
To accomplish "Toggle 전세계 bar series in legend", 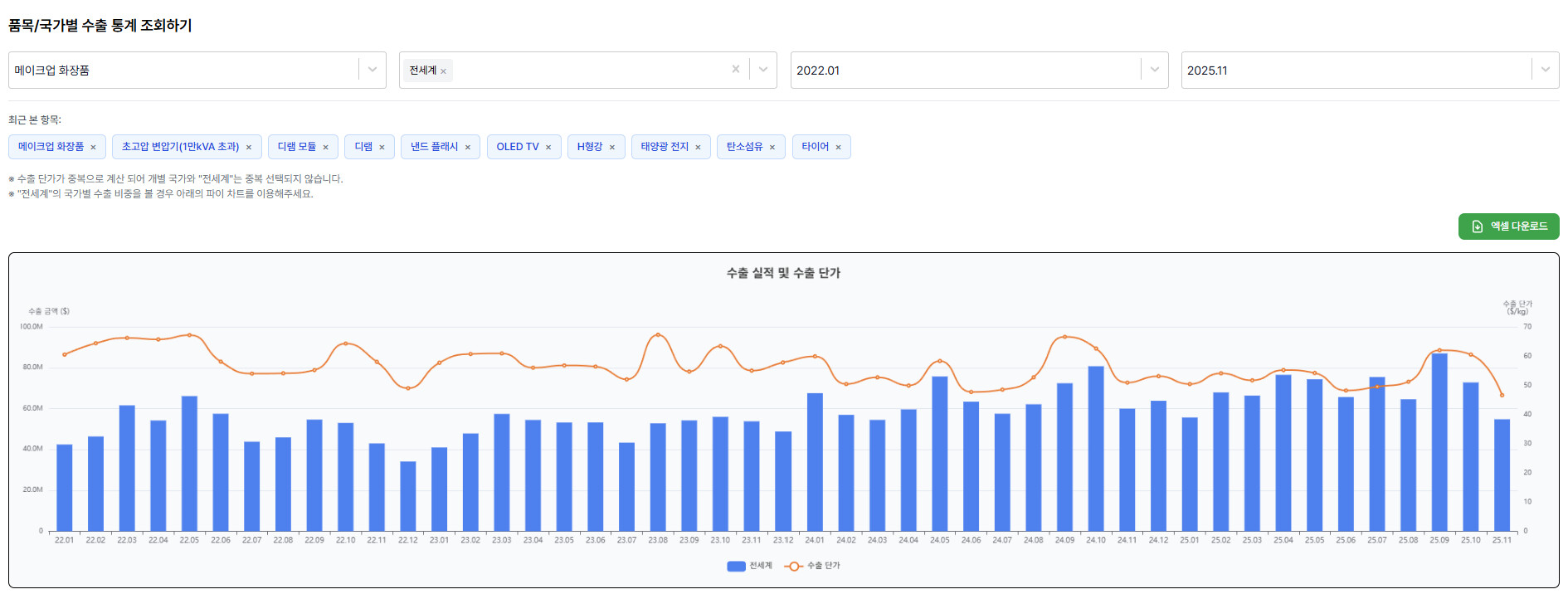I will point(749,566).
